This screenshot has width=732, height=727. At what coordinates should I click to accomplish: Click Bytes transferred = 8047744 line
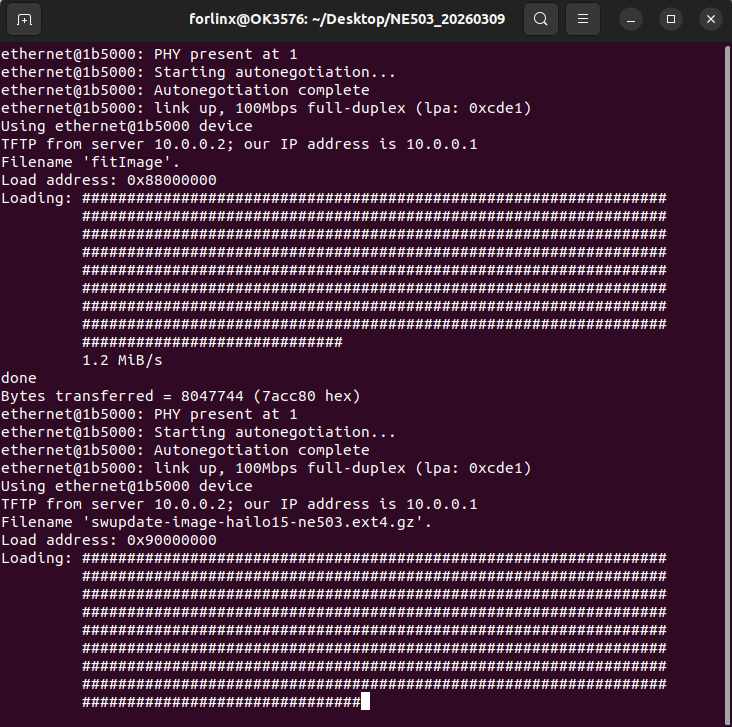point(181,396)
